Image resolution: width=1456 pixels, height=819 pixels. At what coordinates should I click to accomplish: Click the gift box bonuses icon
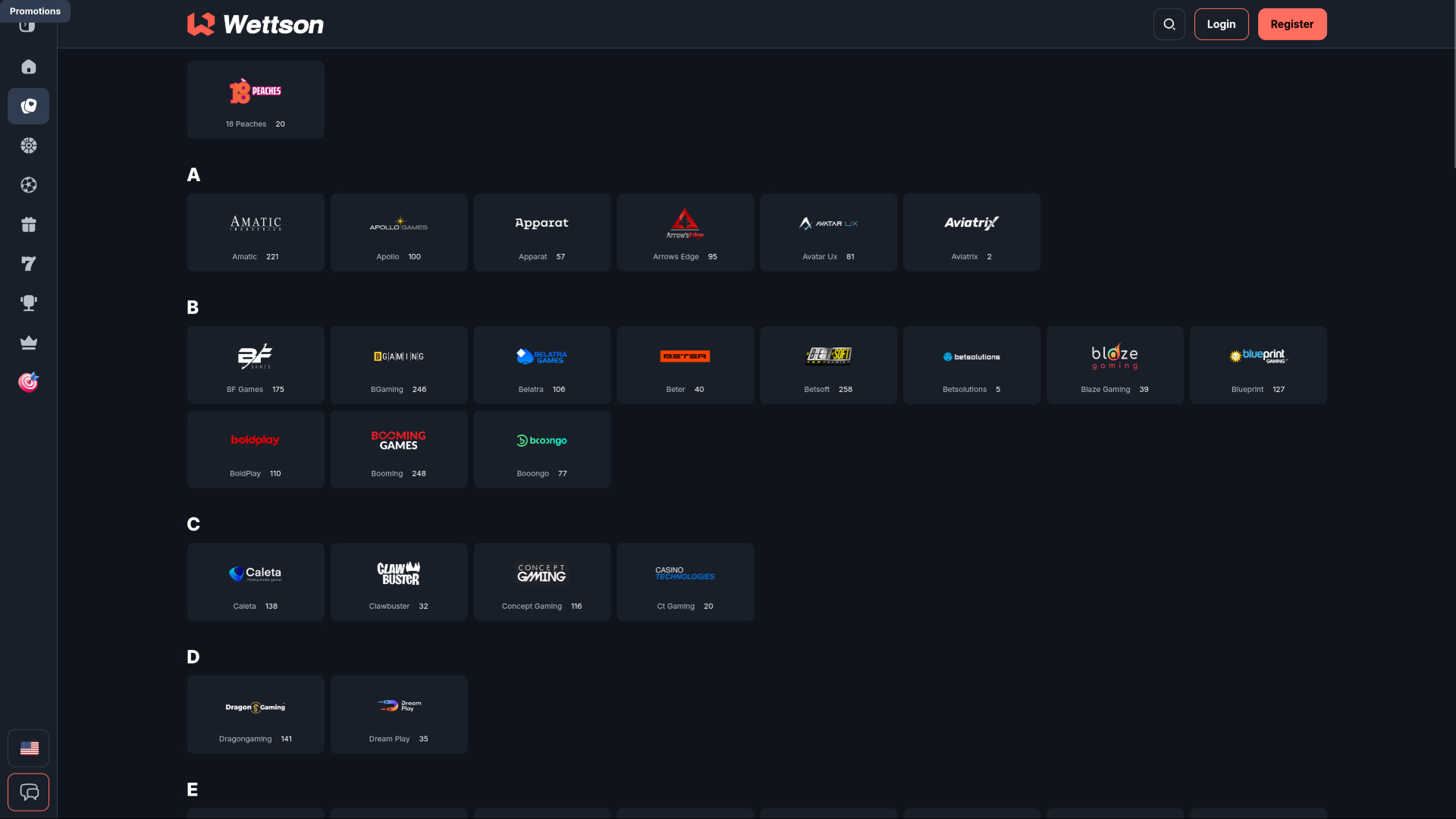pyautogui.click(x=28, y=224)
